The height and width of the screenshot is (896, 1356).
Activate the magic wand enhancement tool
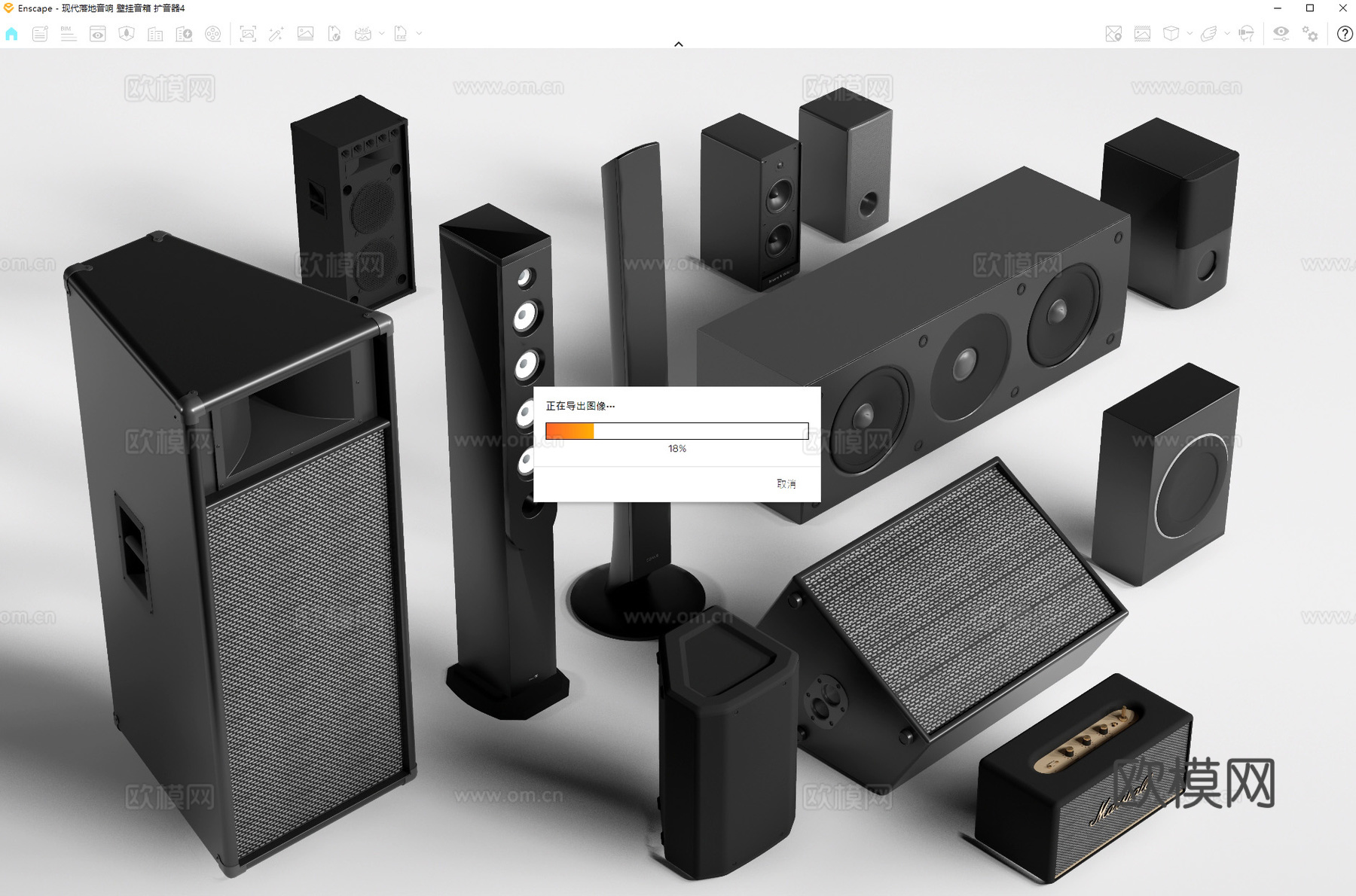(x=276, y=34)
